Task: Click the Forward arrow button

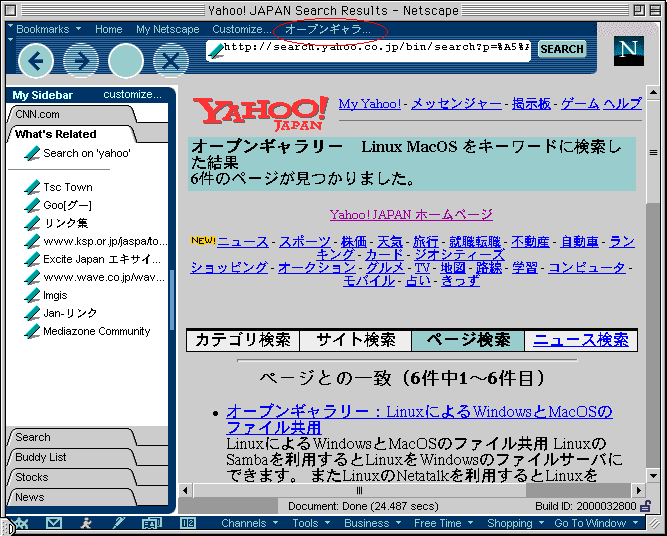Action: [81, 61]
